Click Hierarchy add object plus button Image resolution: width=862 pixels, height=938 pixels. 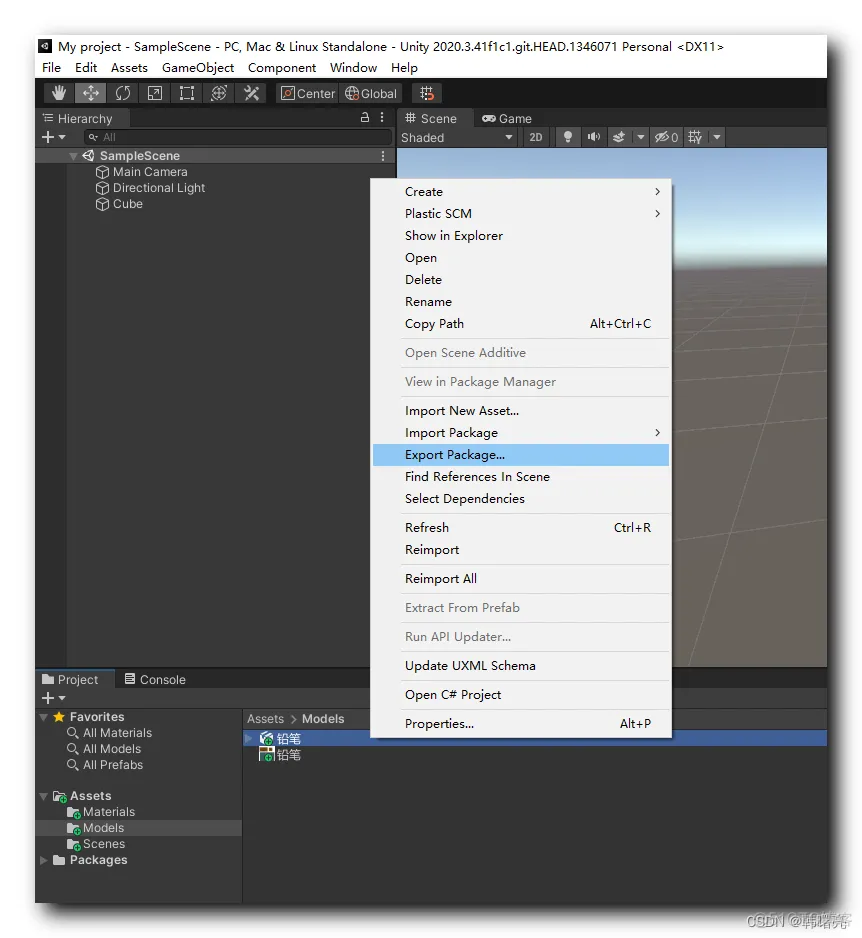[x=53, y=137]
